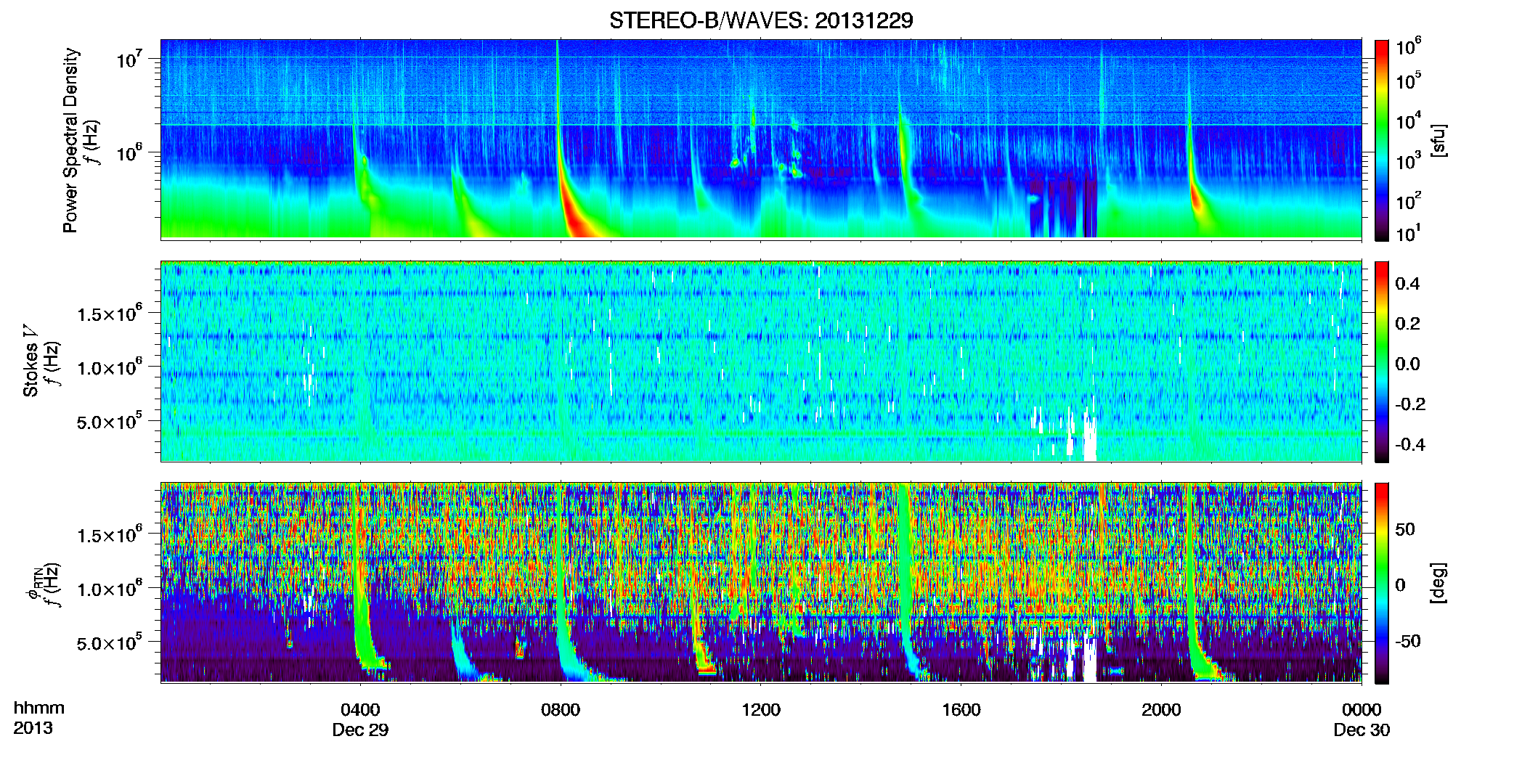The image size is (1522, 784).
Task: Click the white data gap in the Stokes V spectrogram
Action: 1089,439
